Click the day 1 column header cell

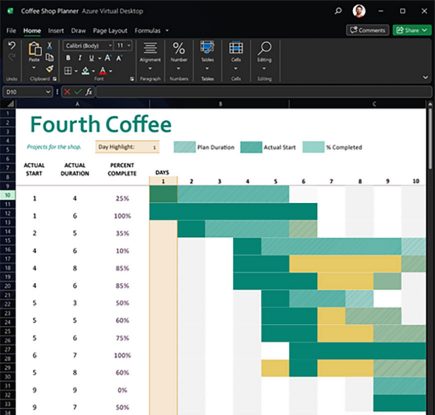(x=163, y=181)
